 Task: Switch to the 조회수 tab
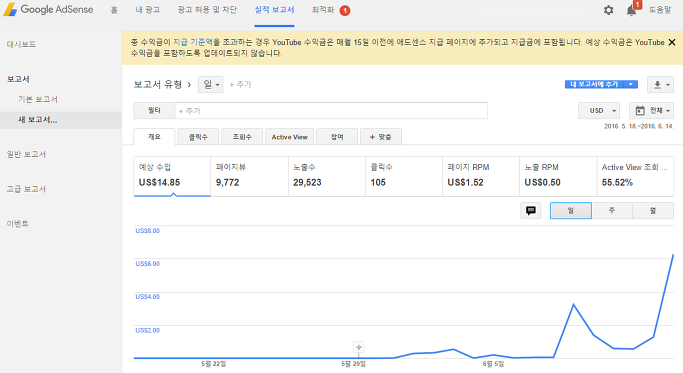(242, 137)
